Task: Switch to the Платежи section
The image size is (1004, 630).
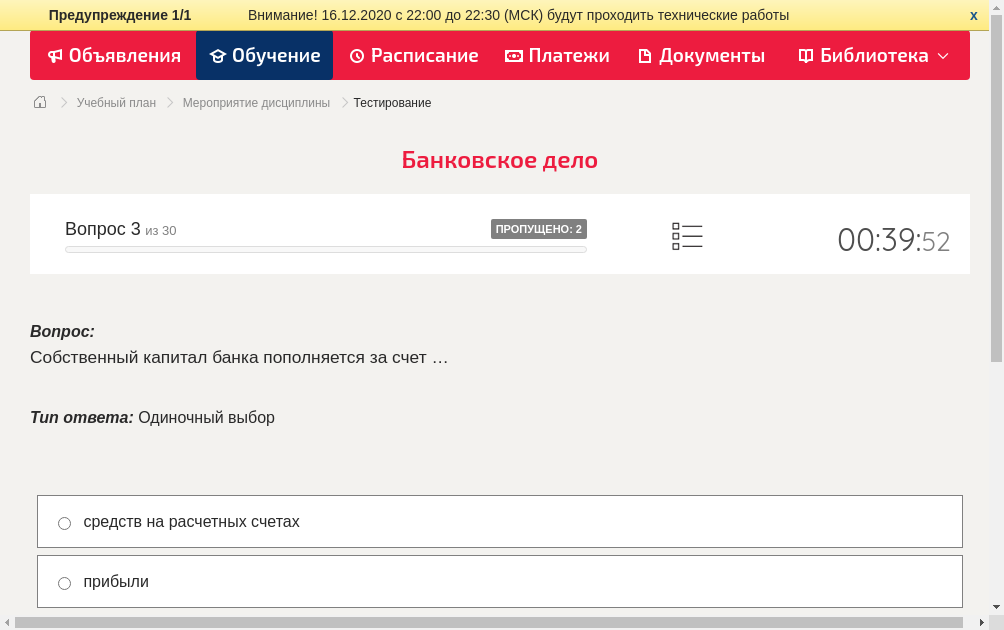Action: pos(557,56)
